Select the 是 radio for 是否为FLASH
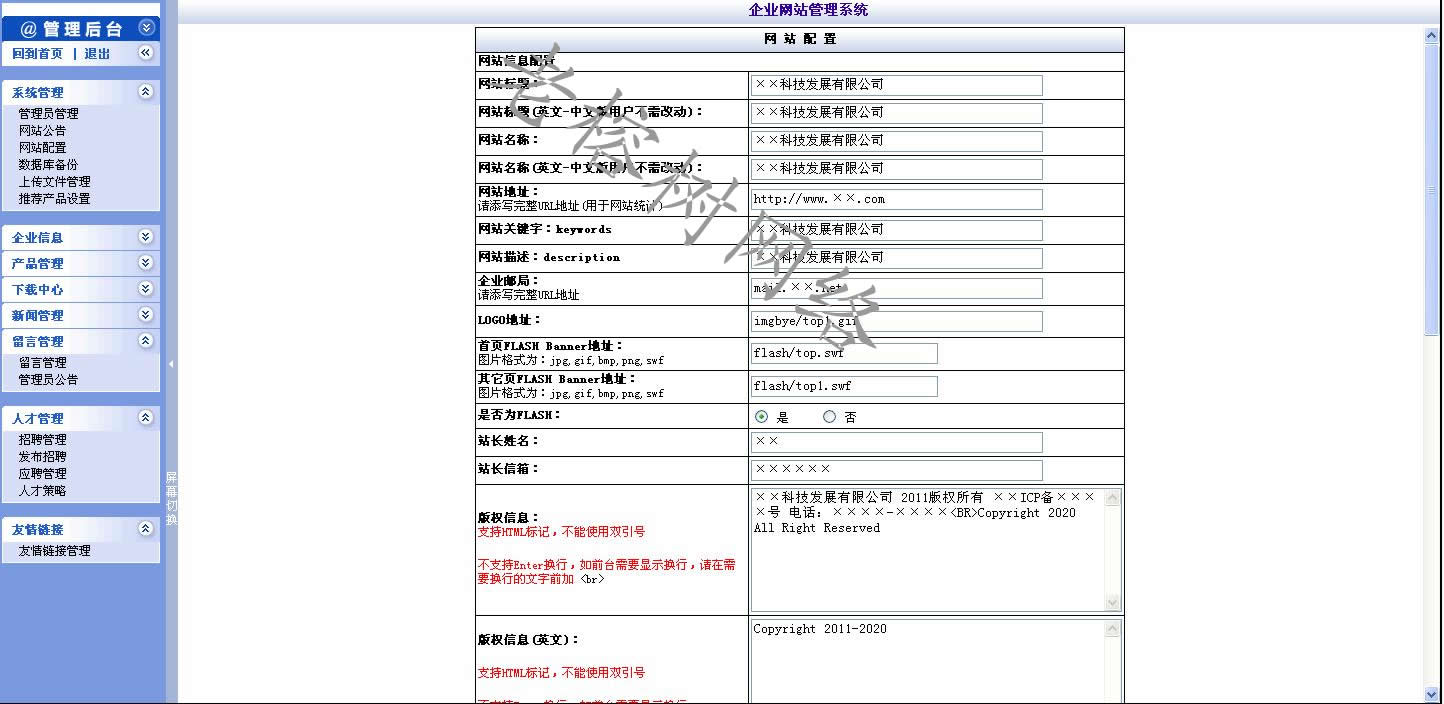 (762, 417)
